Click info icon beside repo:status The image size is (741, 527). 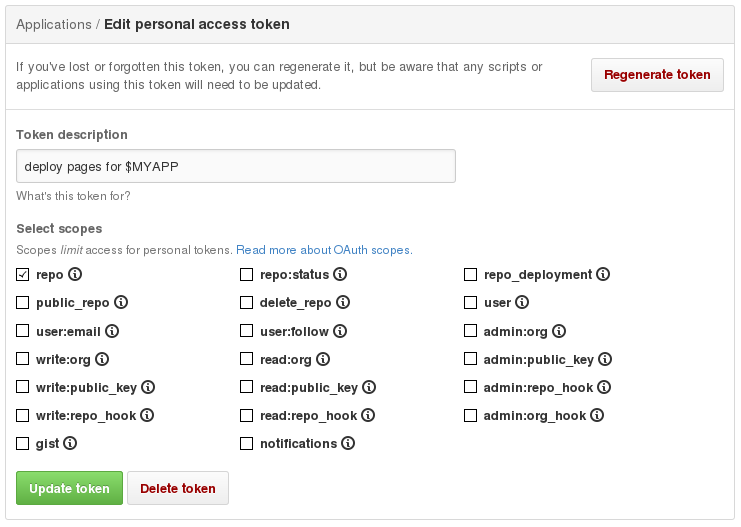pyautogui.click(x=341, y=274)
